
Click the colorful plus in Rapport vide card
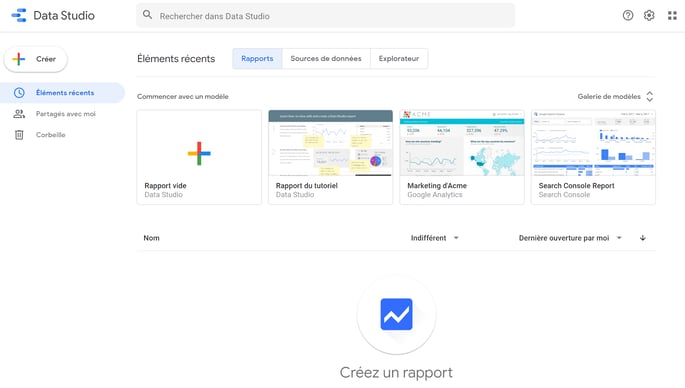click(x=199, y=153)
